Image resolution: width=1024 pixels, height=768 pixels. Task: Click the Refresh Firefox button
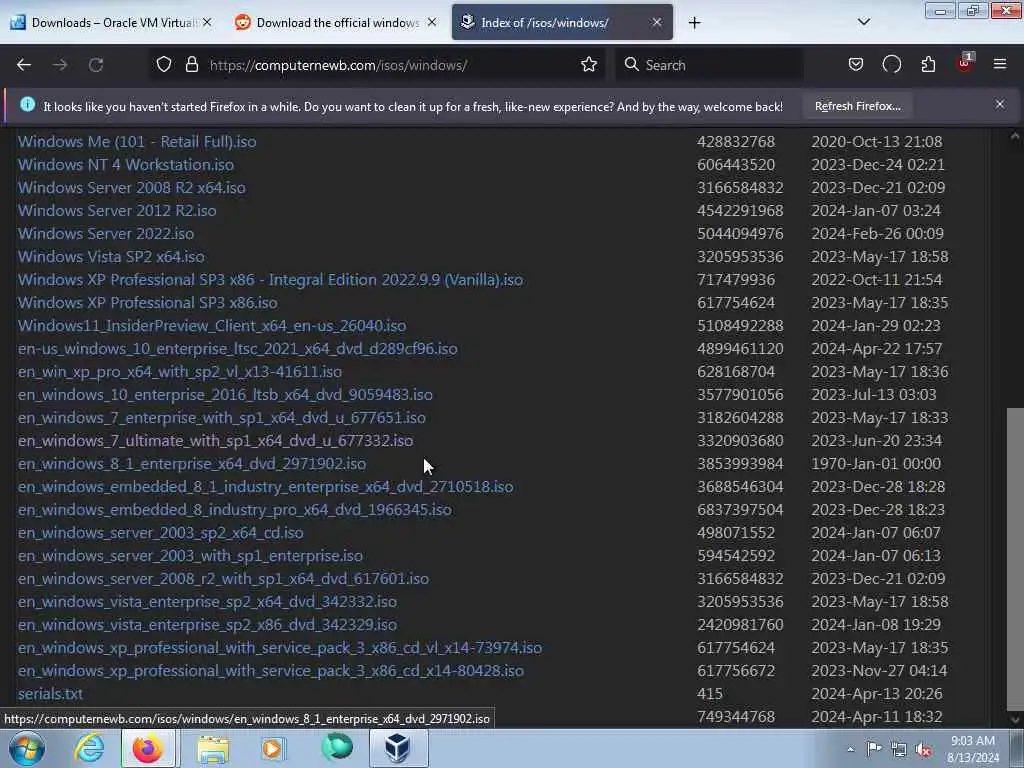click(x=857, y=106)
